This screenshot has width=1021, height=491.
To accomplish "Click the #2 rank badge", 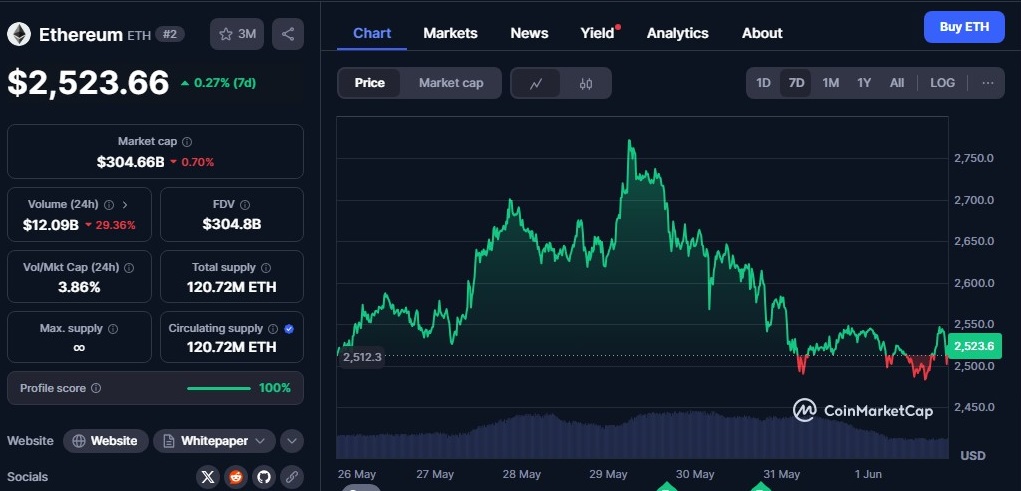I will [170, 35].
